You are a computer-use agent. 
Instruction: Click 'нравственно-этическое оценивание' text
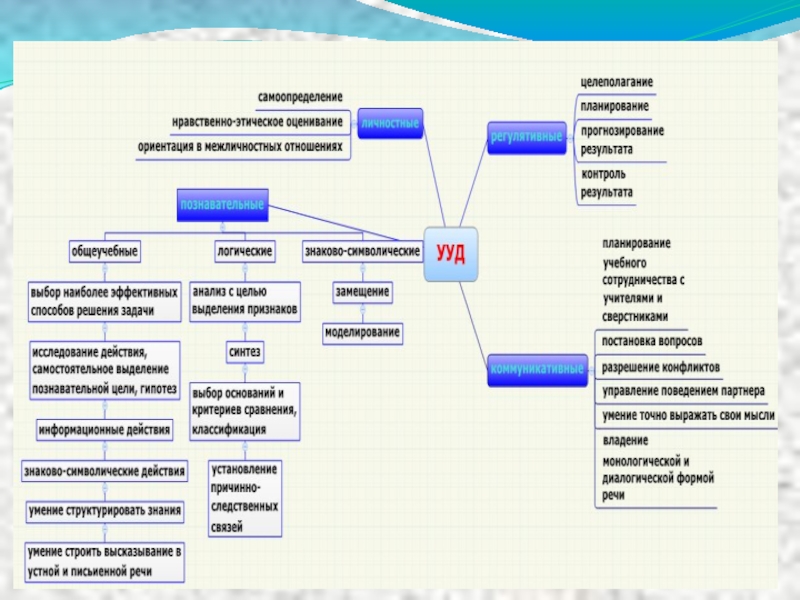coord(257,122)
